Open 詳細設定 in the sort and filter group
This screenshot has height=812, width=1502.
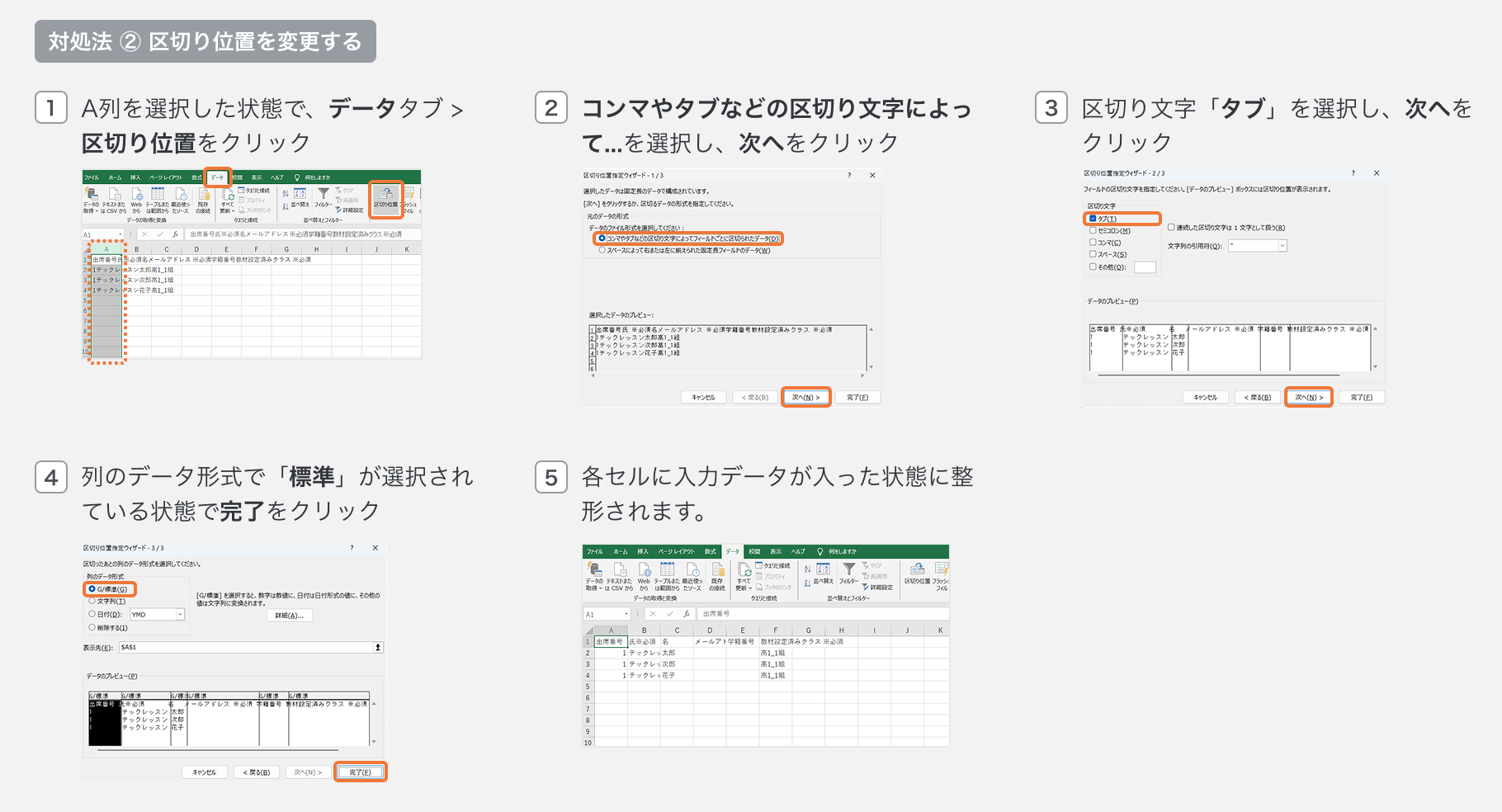pos(877,588)
